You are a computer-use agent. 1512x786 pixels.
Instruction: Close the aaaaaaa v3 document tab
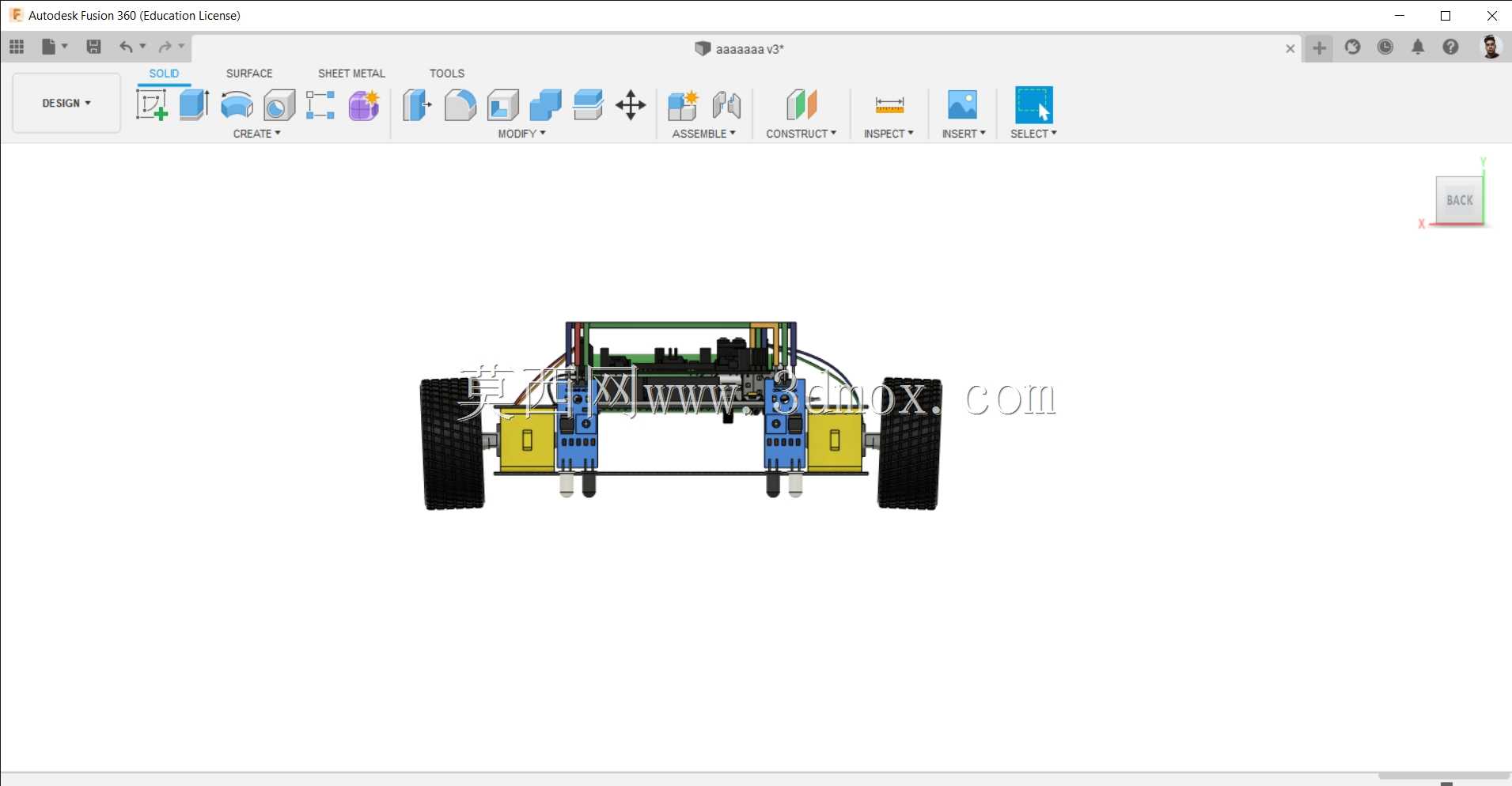pos(1290,49)
